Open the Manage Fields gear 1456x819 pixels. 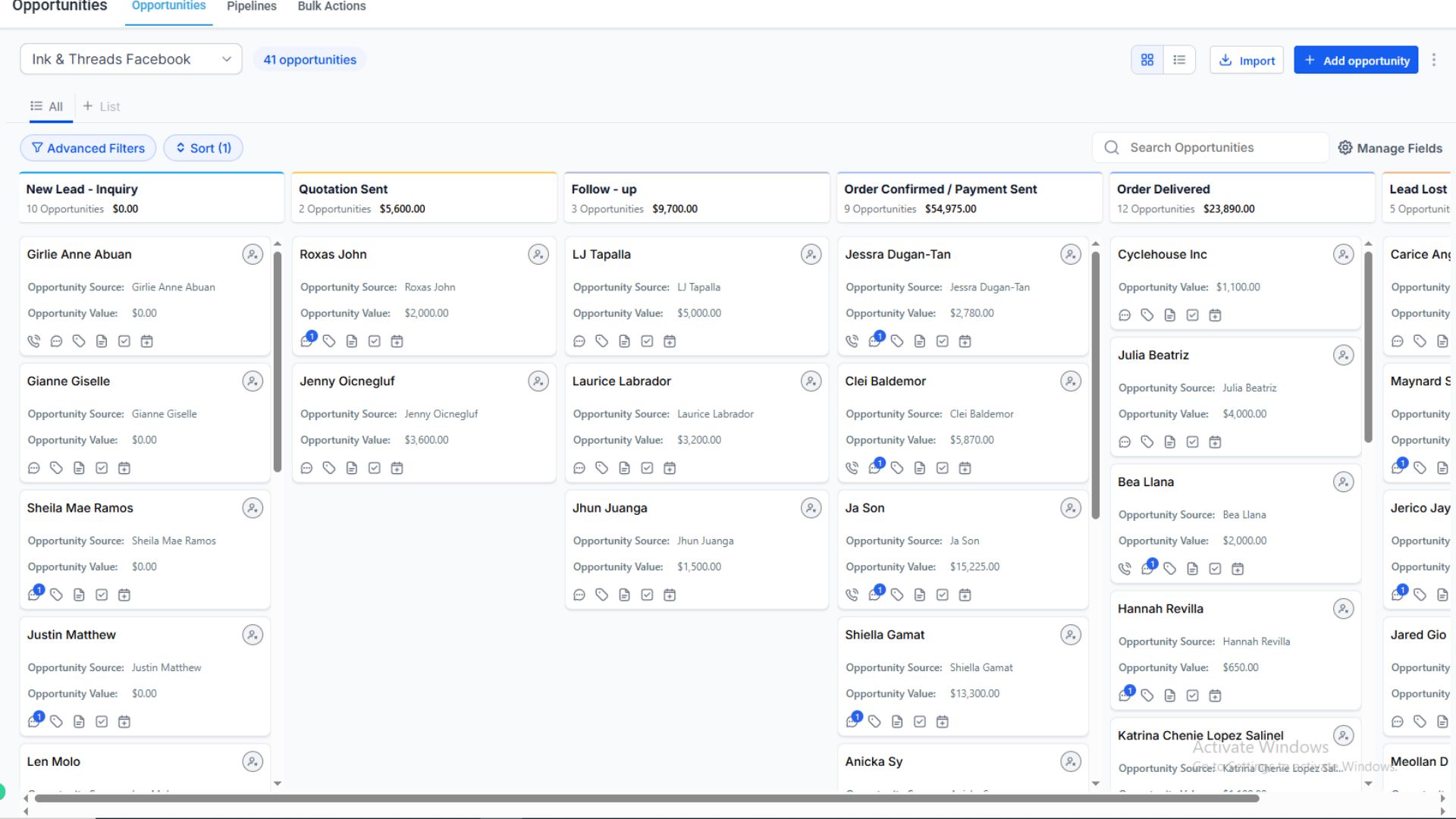point(1345,148)
